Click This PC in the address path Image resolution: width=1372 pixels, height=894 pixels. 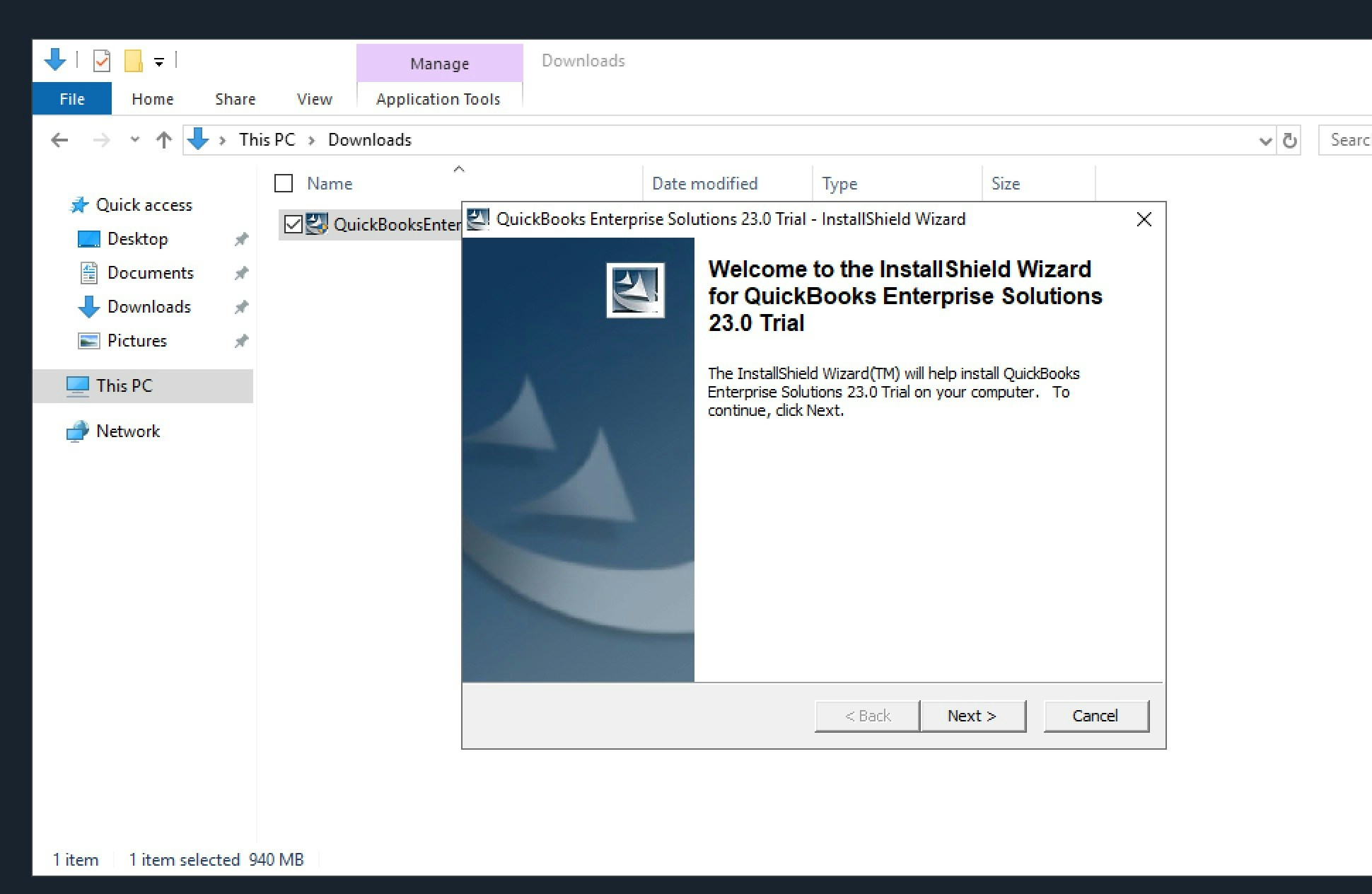pos(267,140)
